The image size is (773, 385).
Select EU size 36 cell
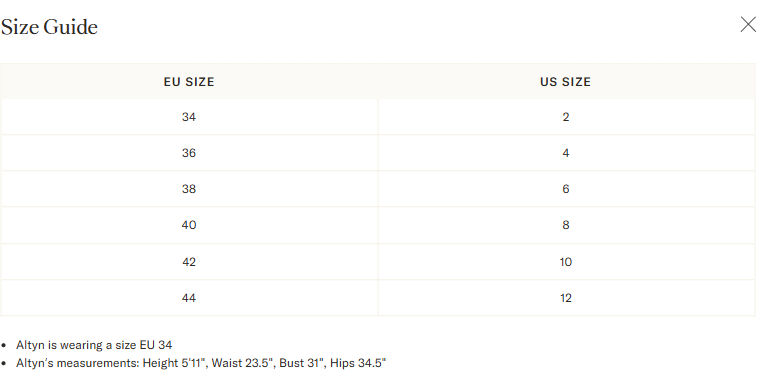point(189,153)
